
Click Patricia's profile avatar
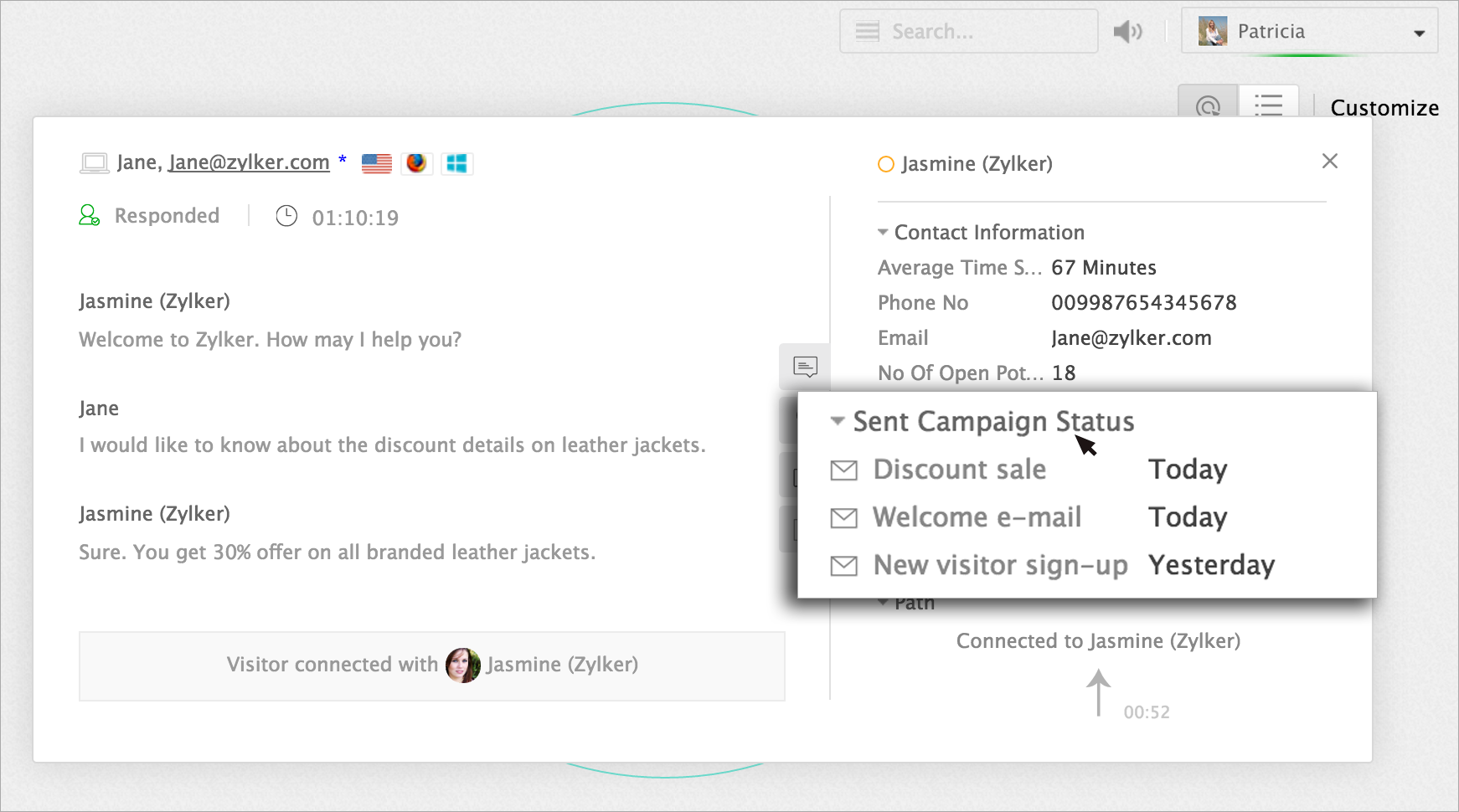click(1212, 31)
